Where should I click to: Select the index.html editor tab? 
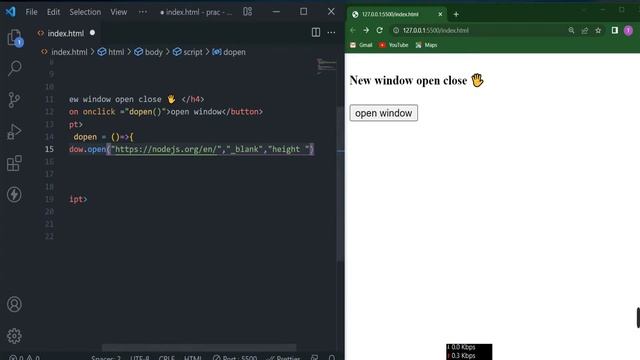(65, 33)
